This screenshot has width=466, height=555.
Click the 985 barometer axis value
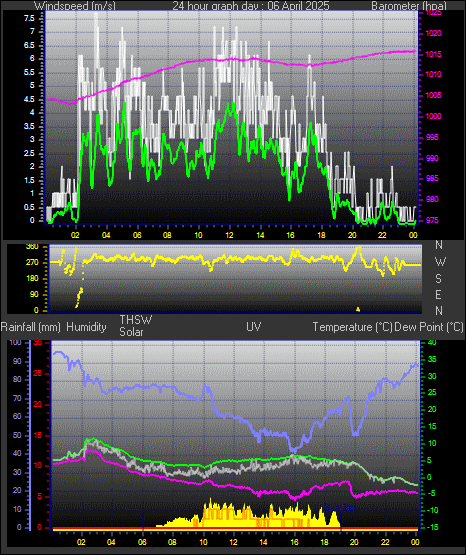432,178
